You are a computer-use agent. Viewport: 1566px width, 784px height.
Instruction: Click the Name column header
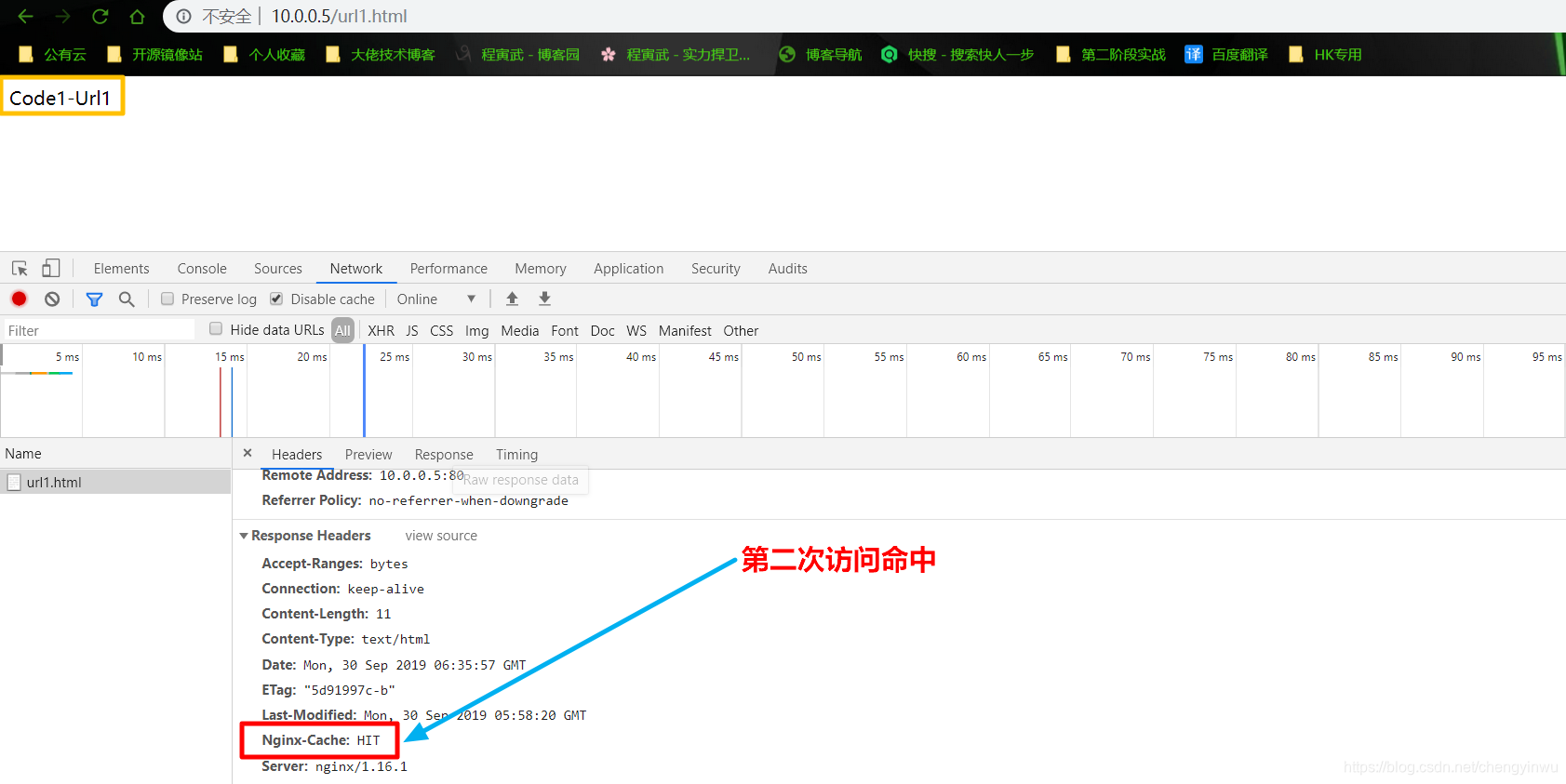point(115,454)
